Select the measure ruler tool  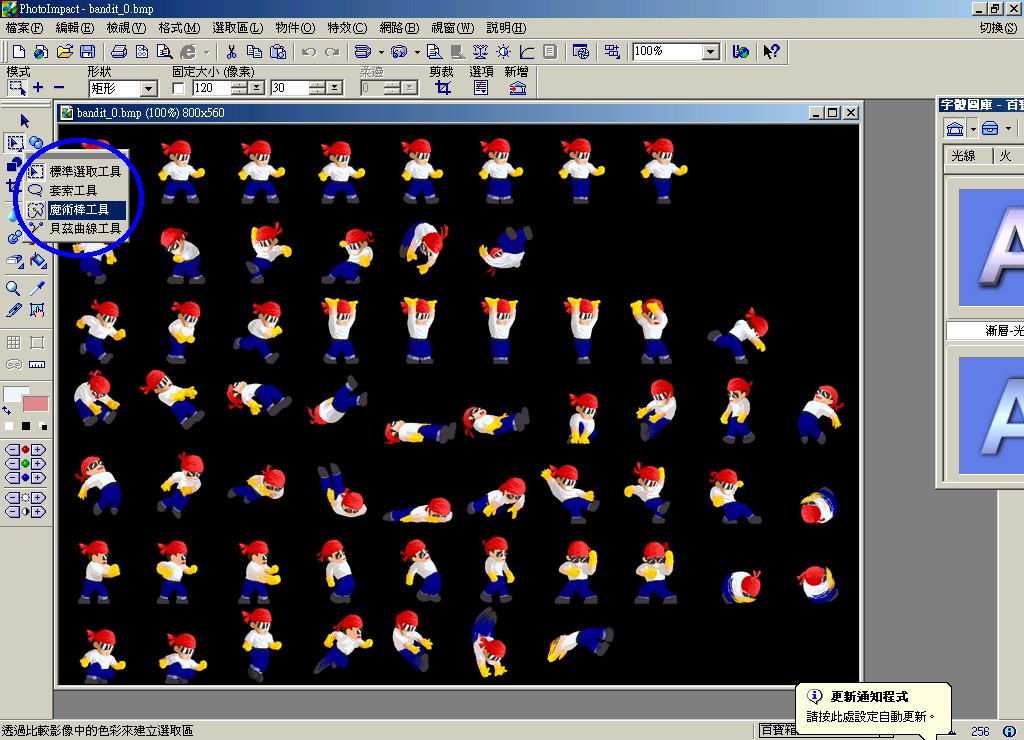[37, 364]
